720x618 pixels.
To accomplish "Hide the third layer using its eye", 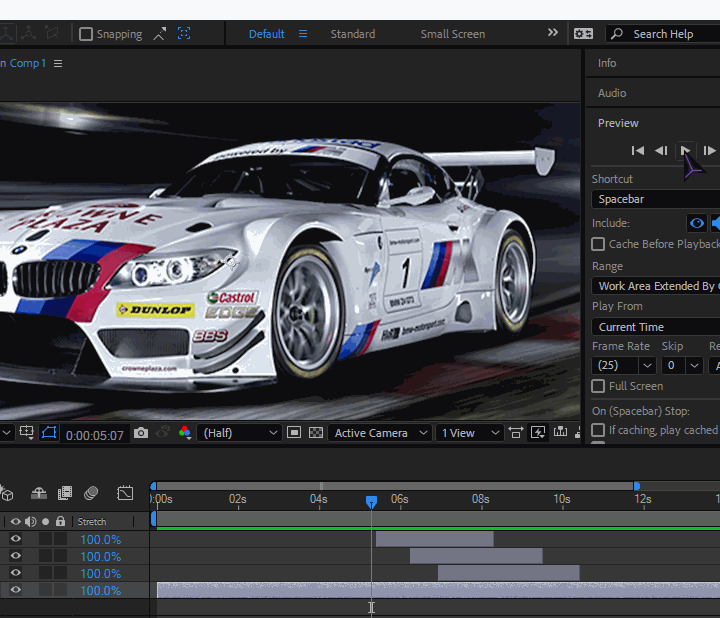I will tap(16, 573).
